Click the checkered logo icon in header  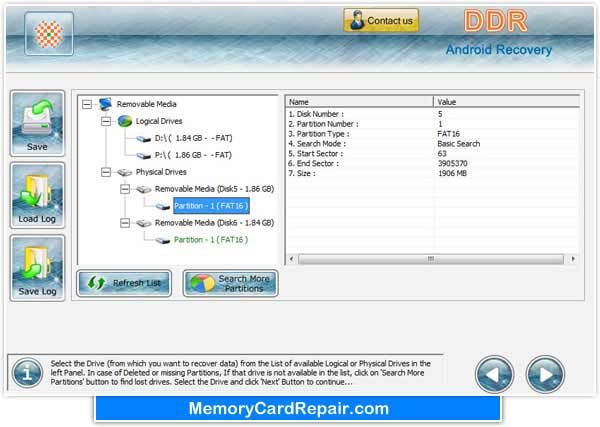[49, 33]
